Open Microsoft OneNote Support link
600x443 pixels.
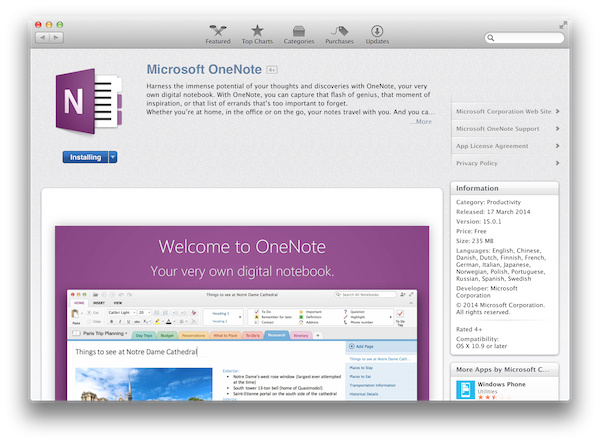click(507, 128)
